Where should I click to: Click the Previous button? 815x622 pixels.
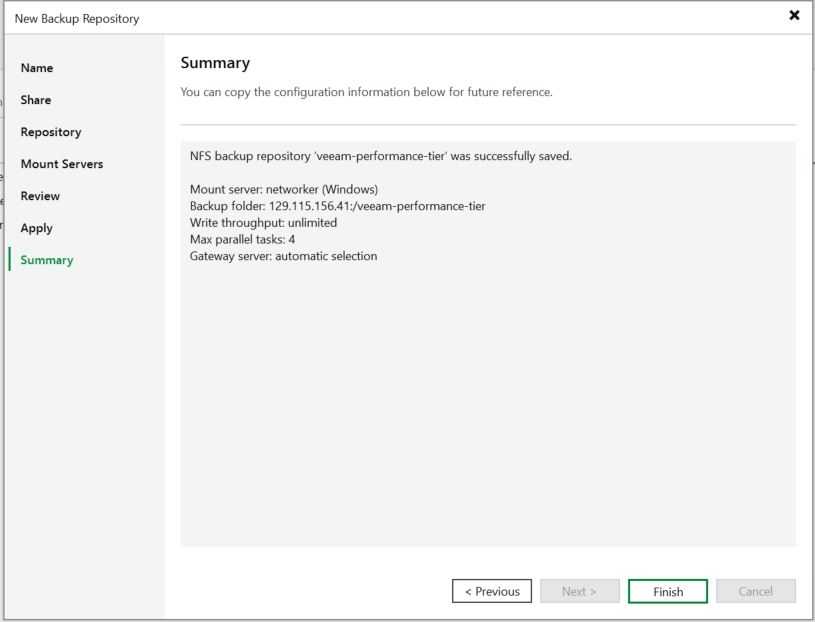tap(492, 591)
